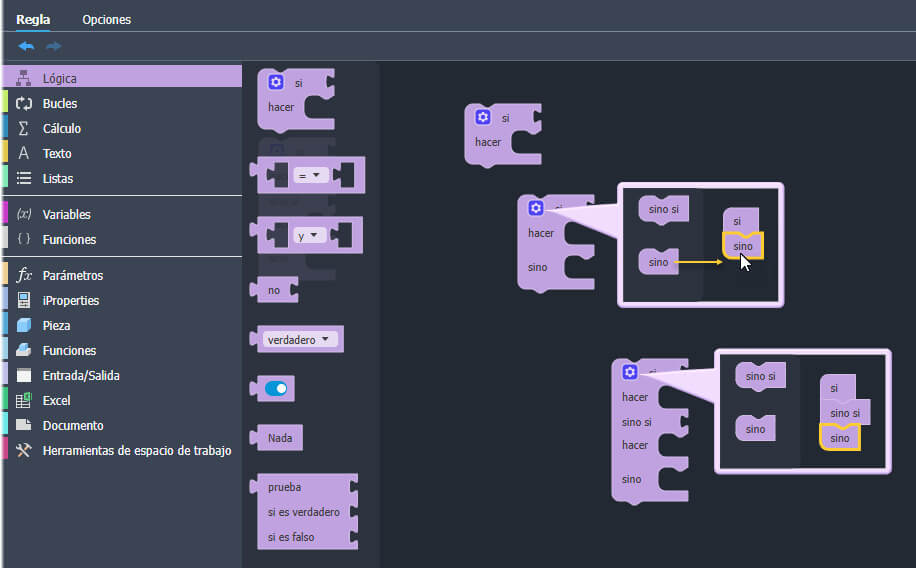Select the Funciones features icon below Pieza

tap(23, 350)
